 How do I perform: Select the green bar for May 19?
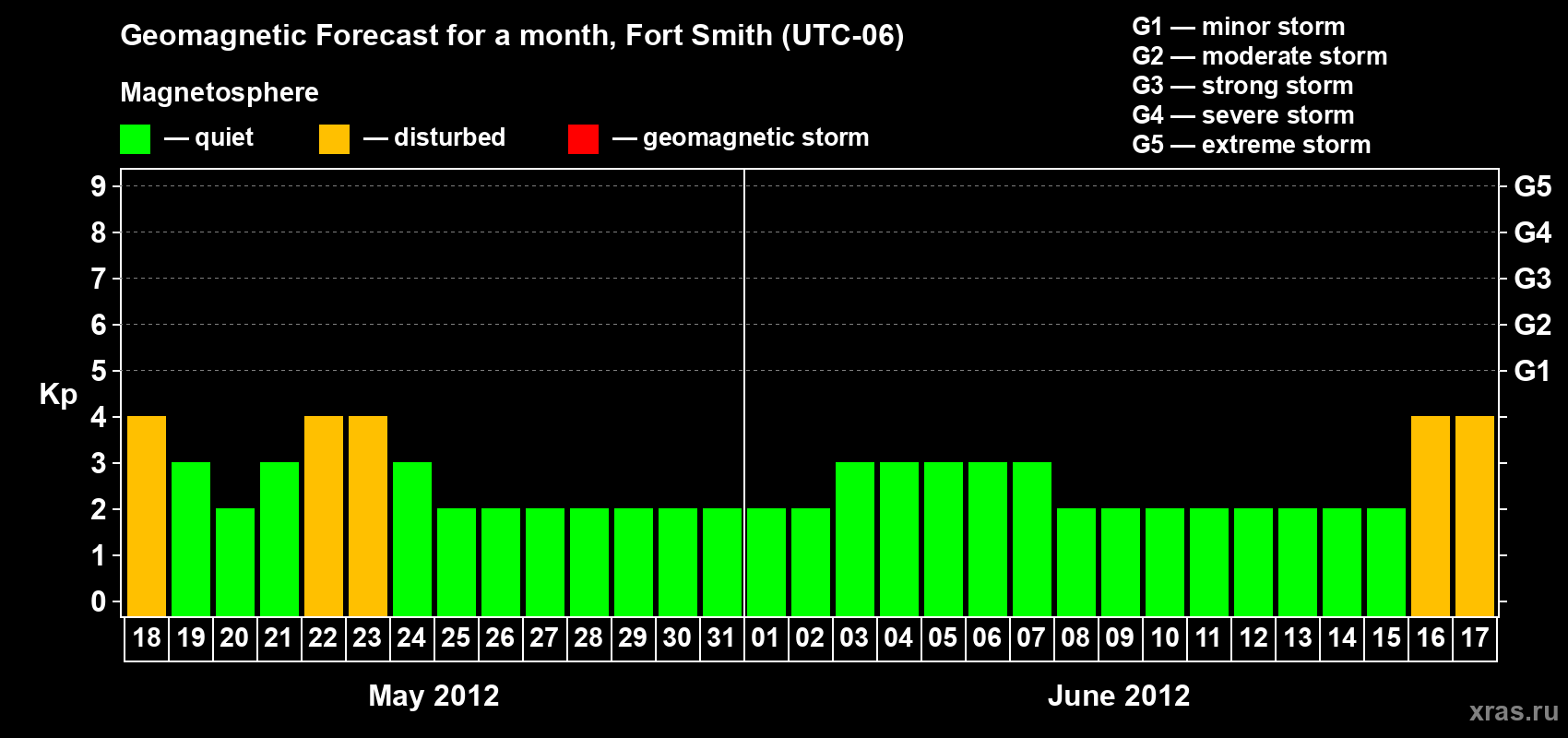191,540
